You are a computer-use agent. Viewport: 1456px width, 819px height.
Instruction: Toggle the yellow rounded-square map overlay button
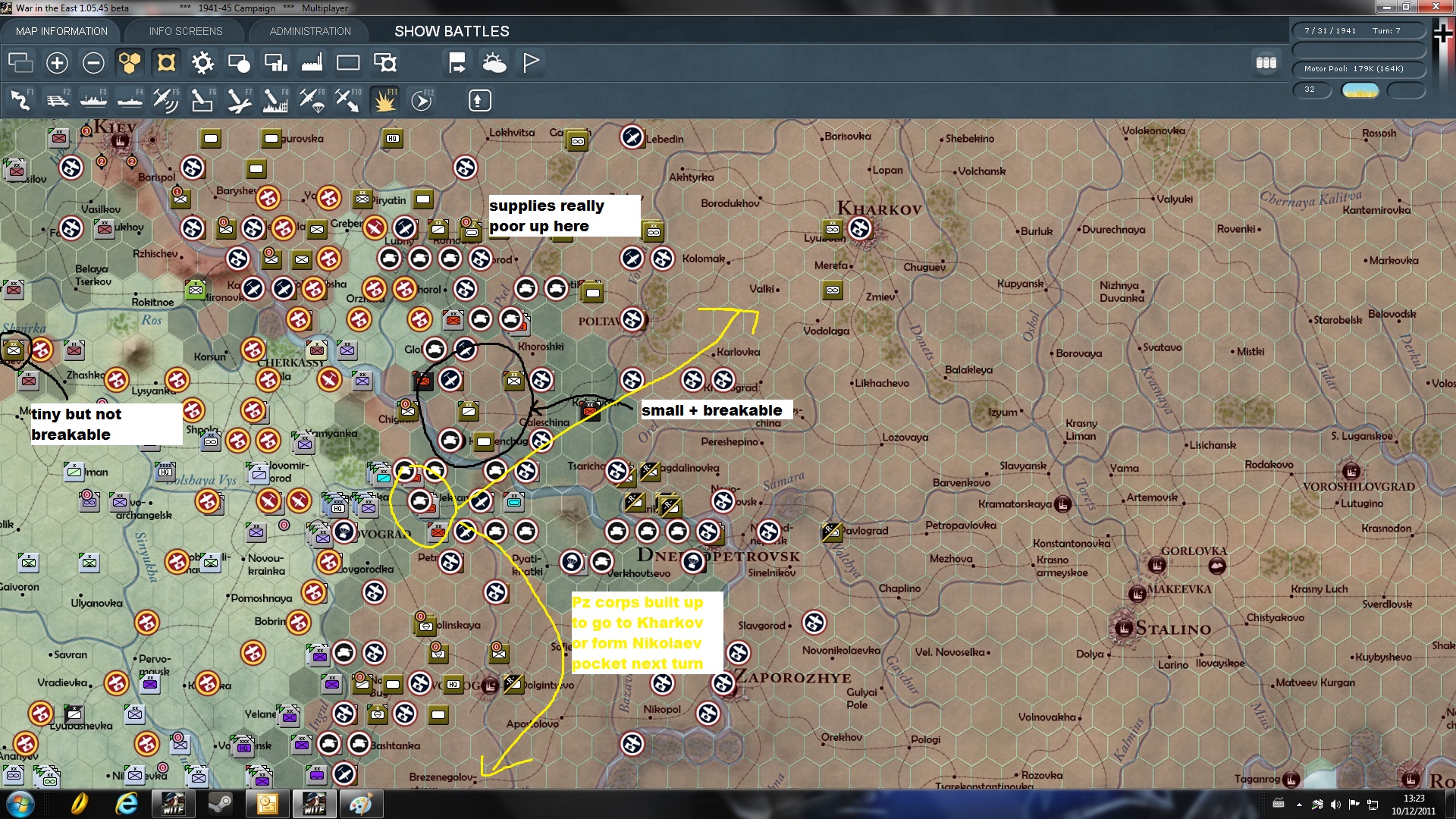166,62
